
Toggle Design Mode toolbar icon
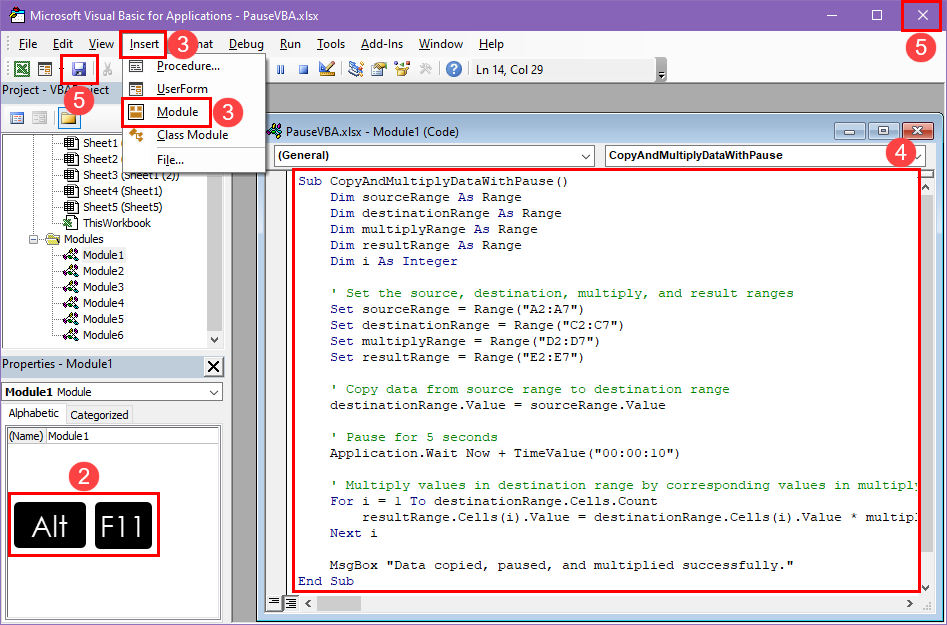pos(327,69)
